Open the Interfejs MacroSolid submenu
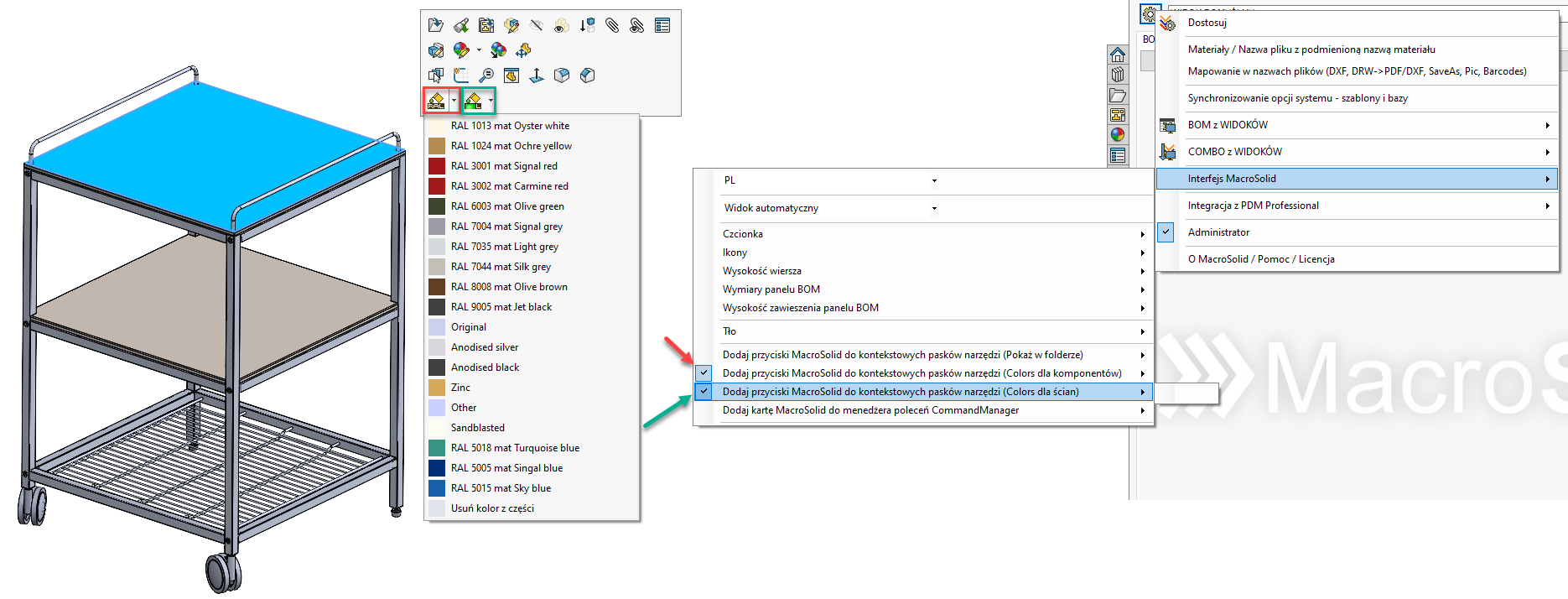1568x599 pixels. pyautogui.click(x=1357, y=179)
